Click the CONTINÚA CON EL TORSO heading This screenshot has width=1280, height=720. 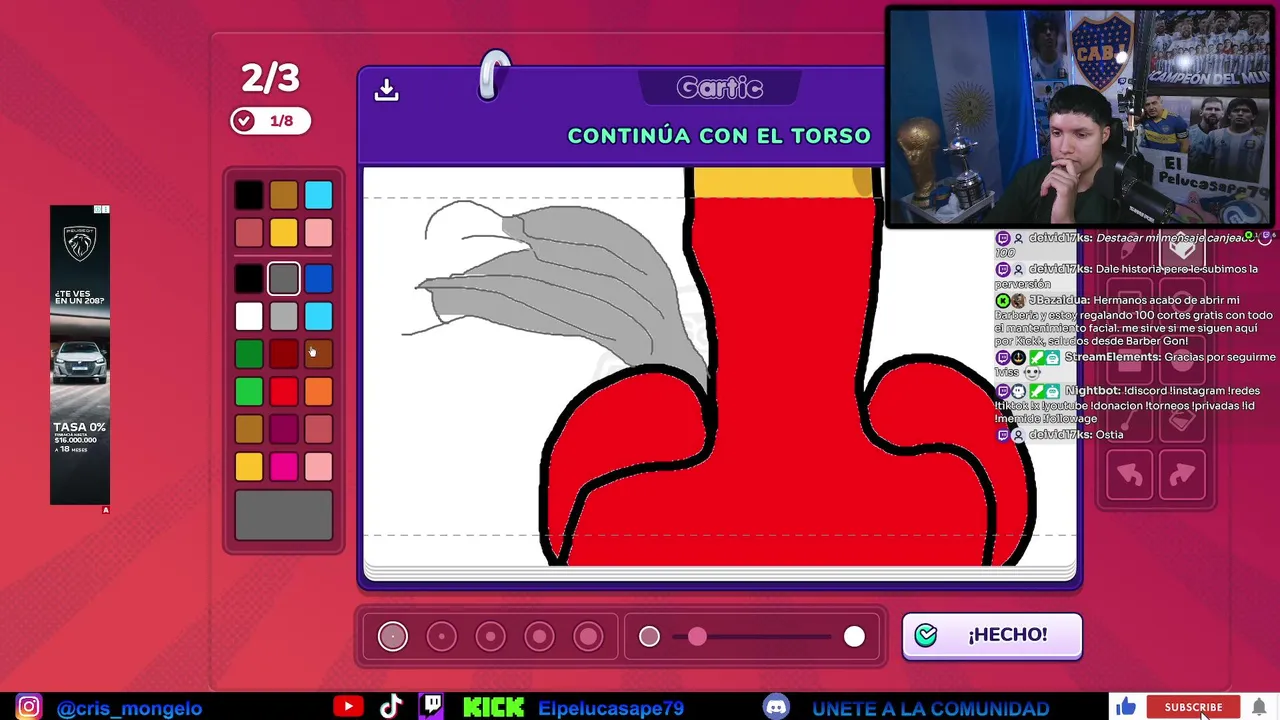click(x=719, y=136)
